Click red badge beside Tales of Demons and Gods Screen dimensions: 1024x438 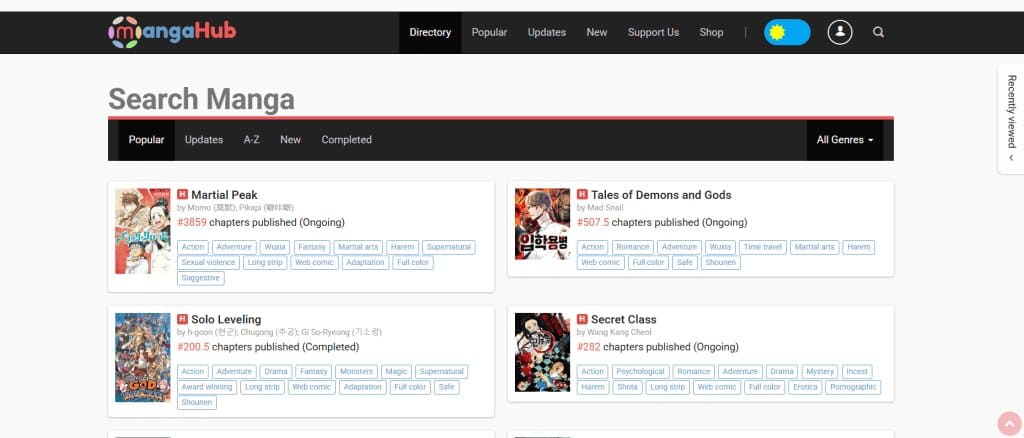[x=582, y=195]
